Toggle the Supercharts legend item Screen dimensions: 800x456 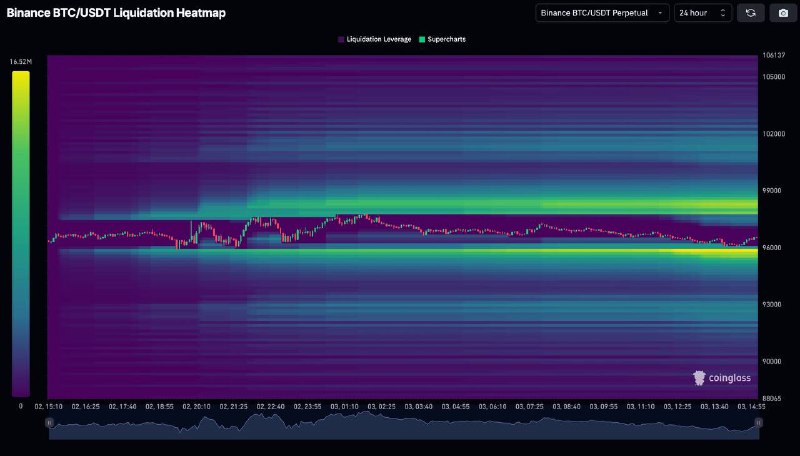[442, 39]
